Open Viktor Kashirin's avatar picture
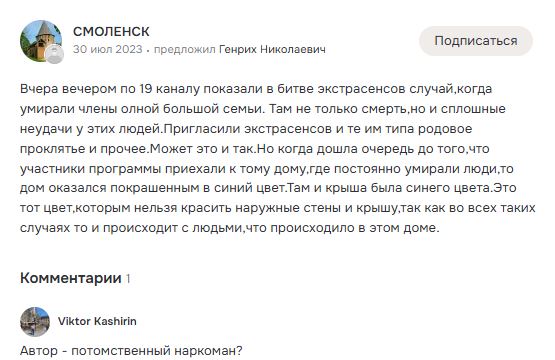The width and height of the screenshot is (555, 360). pos(35,321)
